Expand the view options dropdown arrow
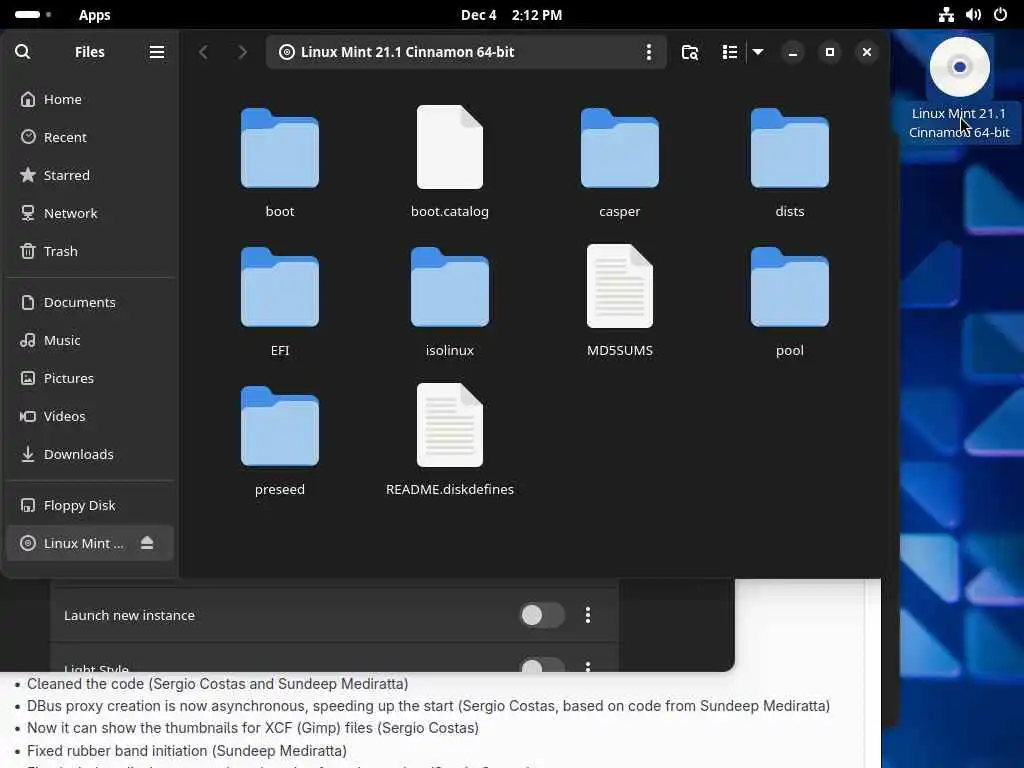The width and height of the screenshot is (1024, 768). (x=758, y=52)
